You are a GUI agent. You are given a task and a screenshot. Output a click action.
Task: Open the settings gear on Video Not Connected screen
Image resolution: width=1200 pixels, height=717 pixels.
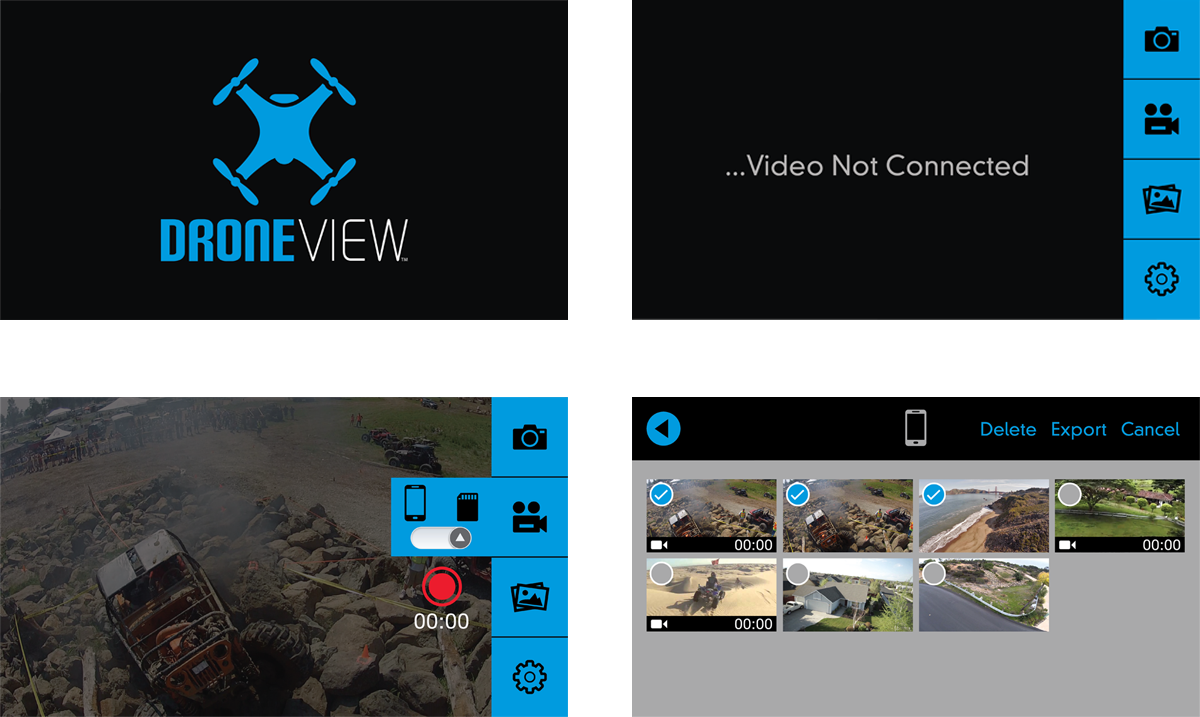1161,280
